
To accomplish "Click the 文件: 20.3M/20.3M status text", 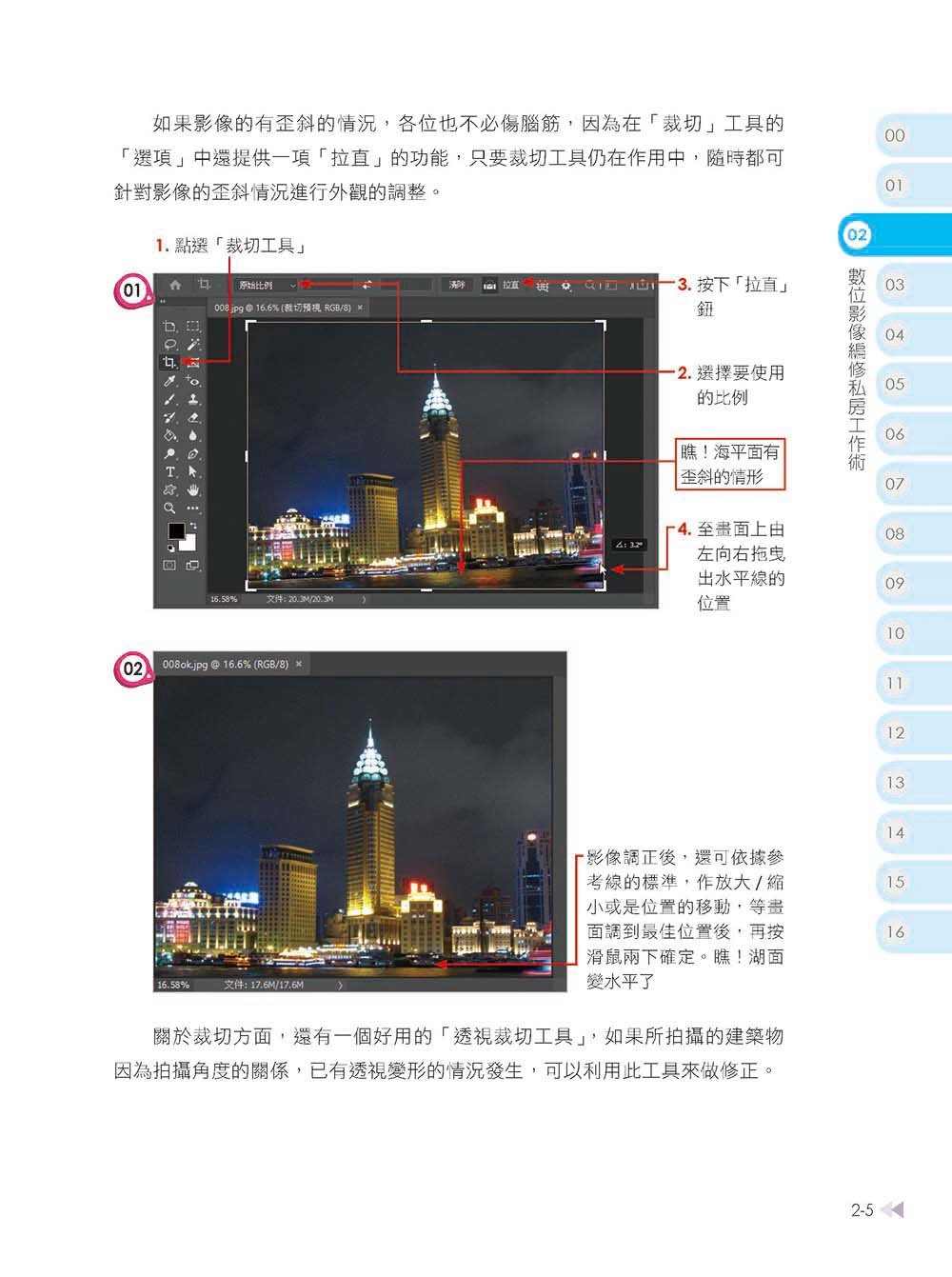I will click(x=300, y=599).
